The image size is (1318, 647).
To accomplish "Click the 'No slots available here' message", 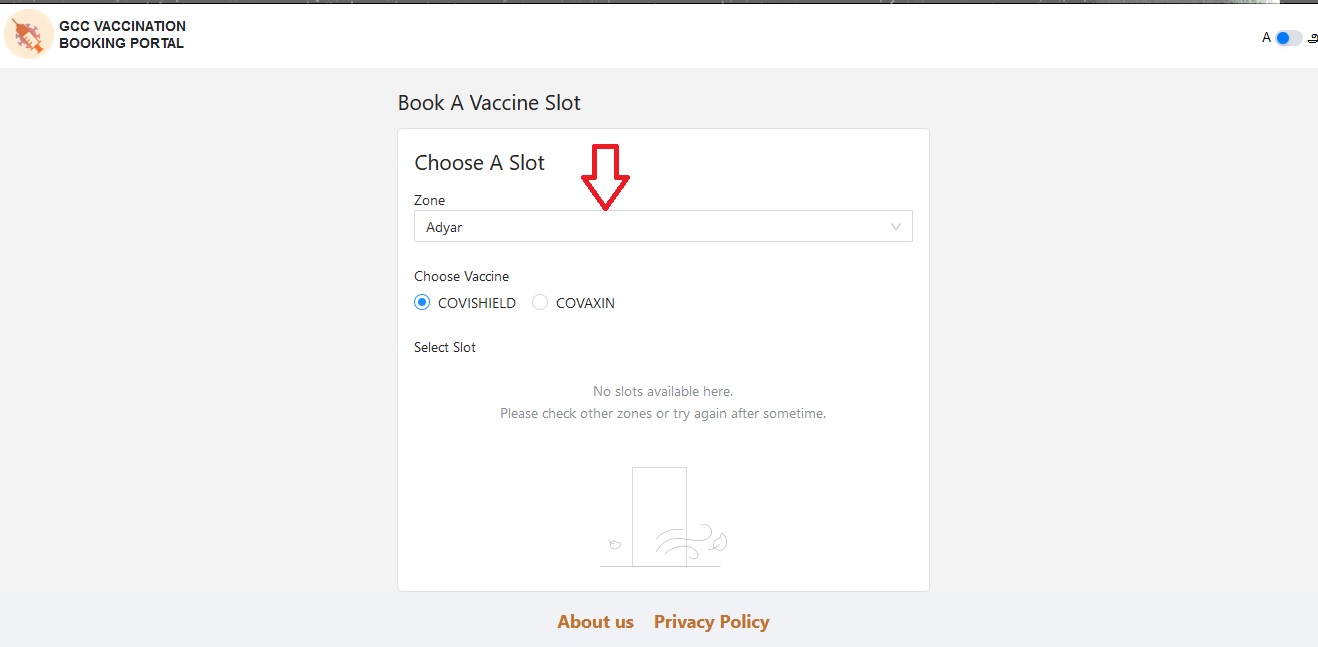I will [663, 391].
